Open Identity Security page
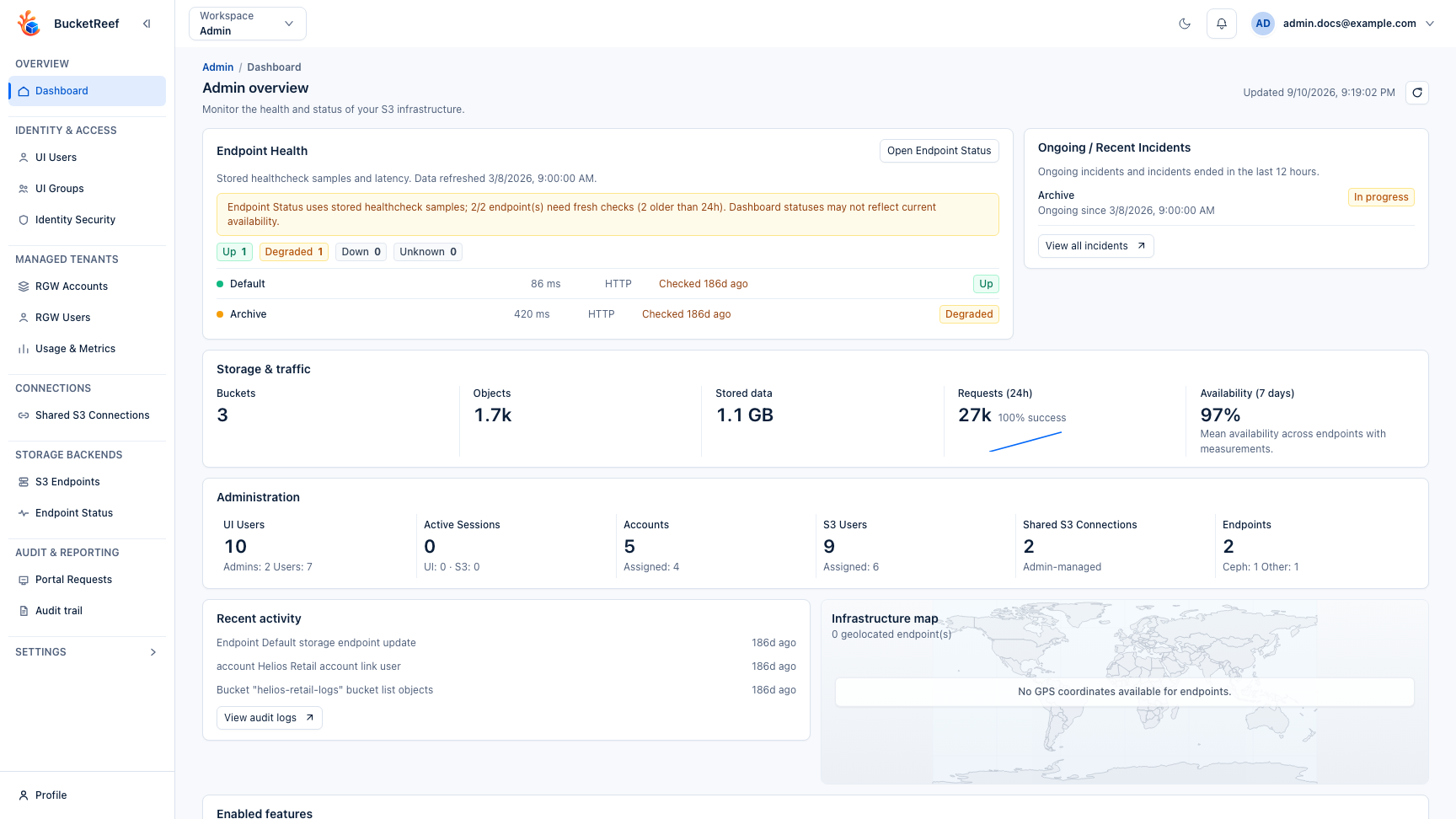Image resolution: width=1456 pixels, height=819 pixels. tap(87, 220)
